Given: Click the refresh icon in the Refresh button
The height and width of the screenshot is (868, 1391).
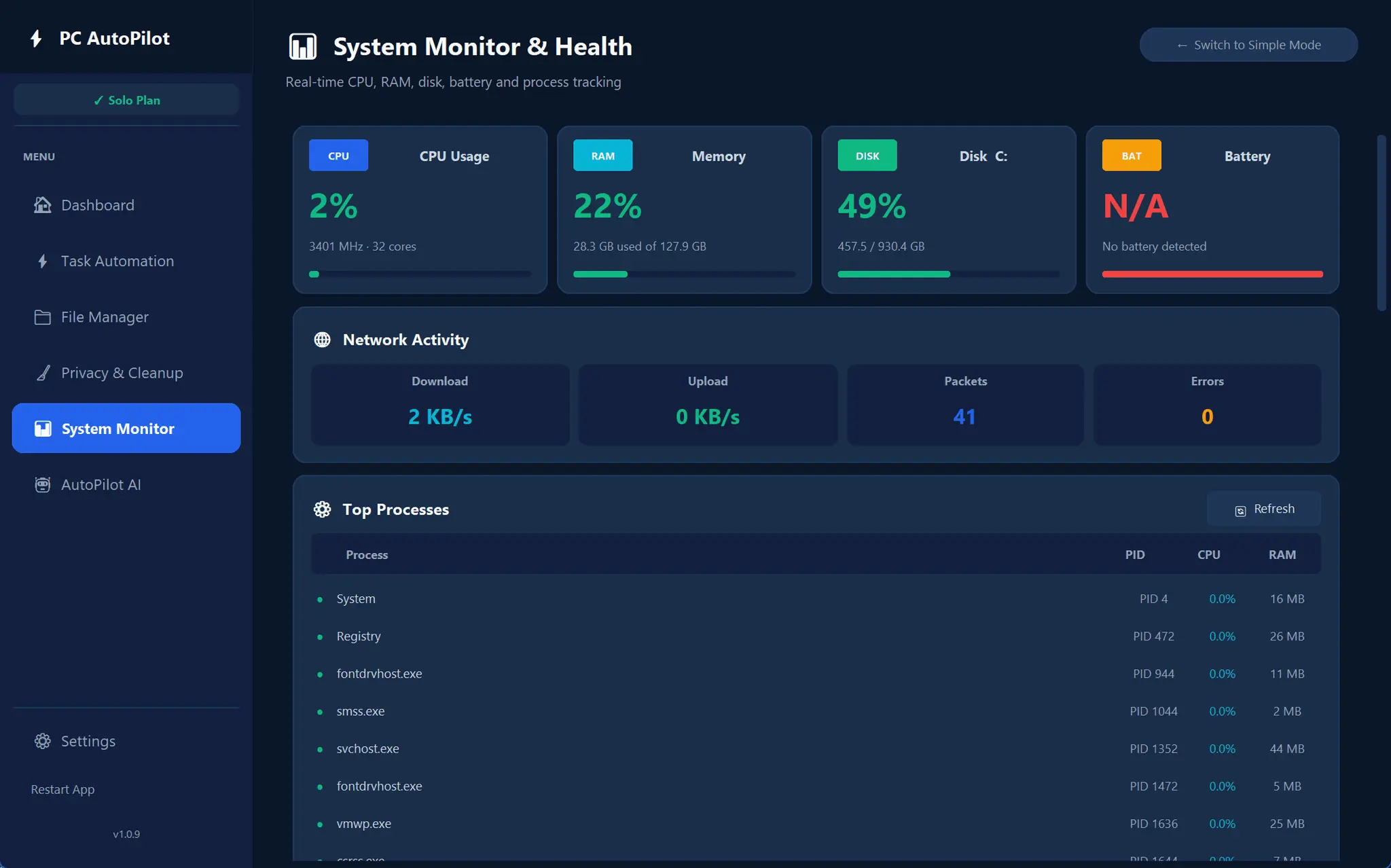Looking at the screenshot, I should click(x=1240, y=511).
